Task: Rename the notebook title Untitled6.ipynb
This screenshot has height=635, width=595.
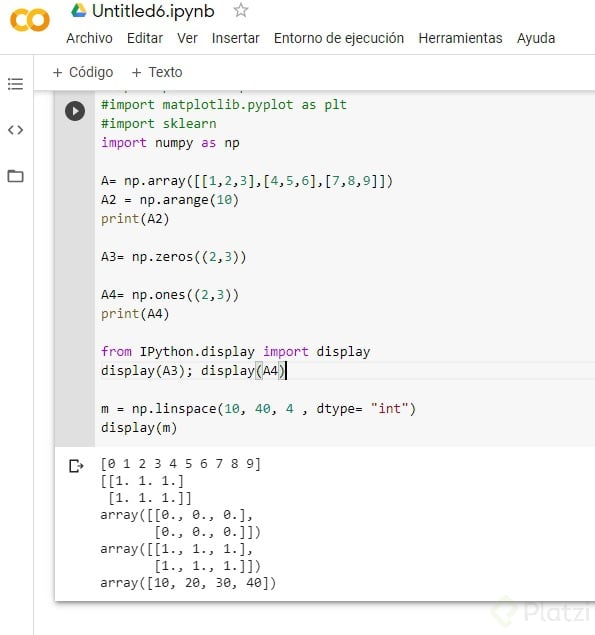Action: 153,11
